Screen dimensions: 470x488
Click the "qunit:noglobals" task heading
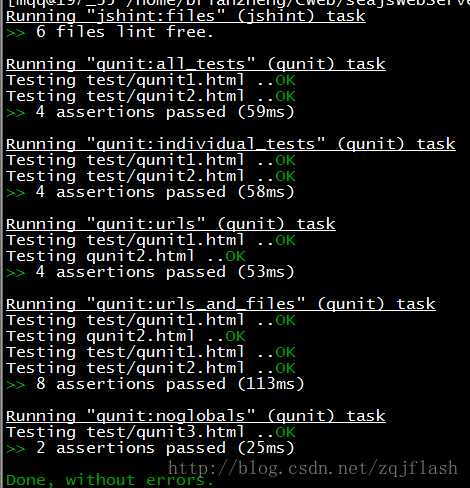(196, 416)
